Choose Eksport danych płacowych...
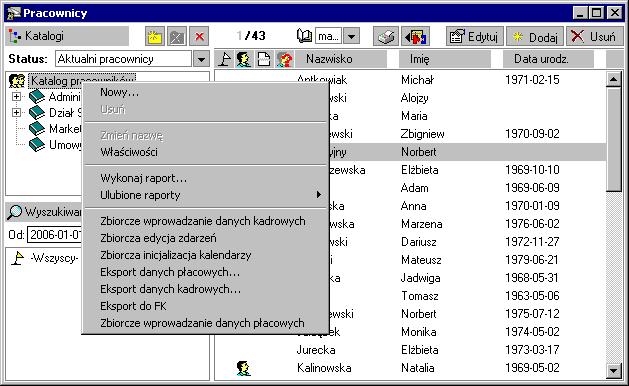This screenshot has height=386, width=629. click(205, 272)
